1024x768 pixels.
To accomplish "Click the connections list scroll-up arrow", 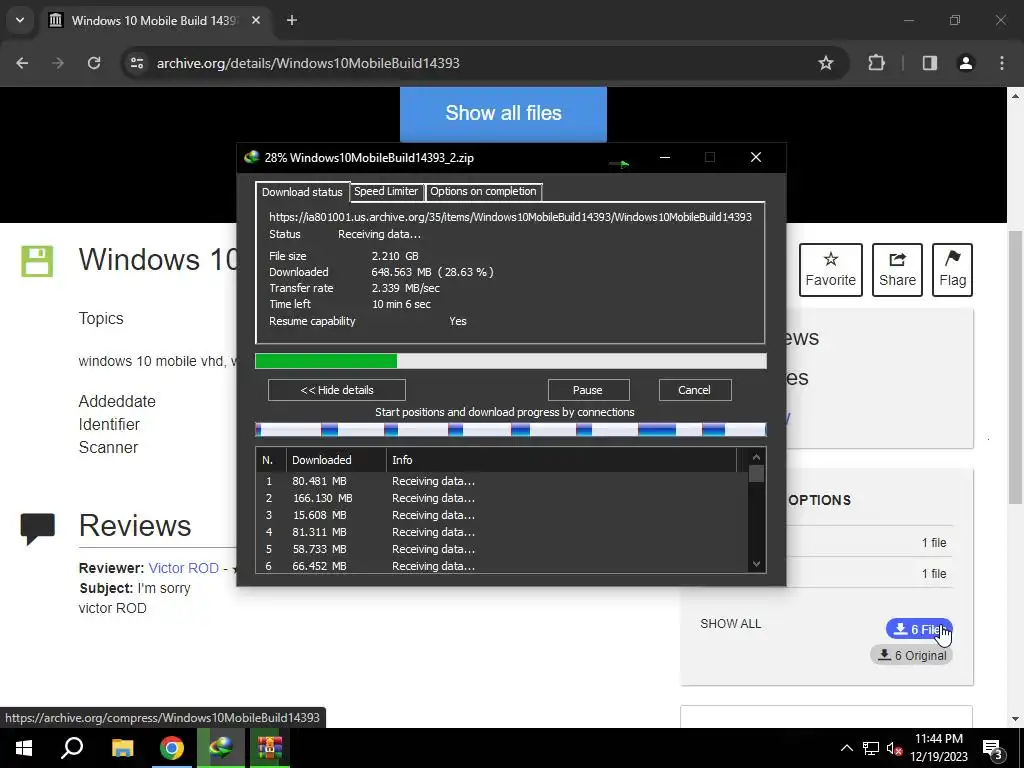I will 756,457.
